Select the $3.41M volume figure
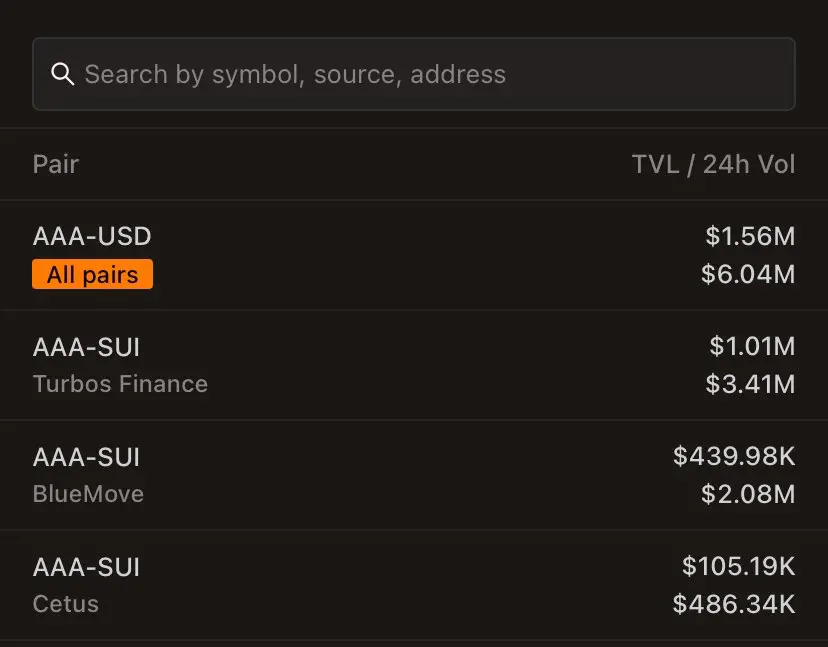Viewport: 828px width, 647px height. click(747, 383)
